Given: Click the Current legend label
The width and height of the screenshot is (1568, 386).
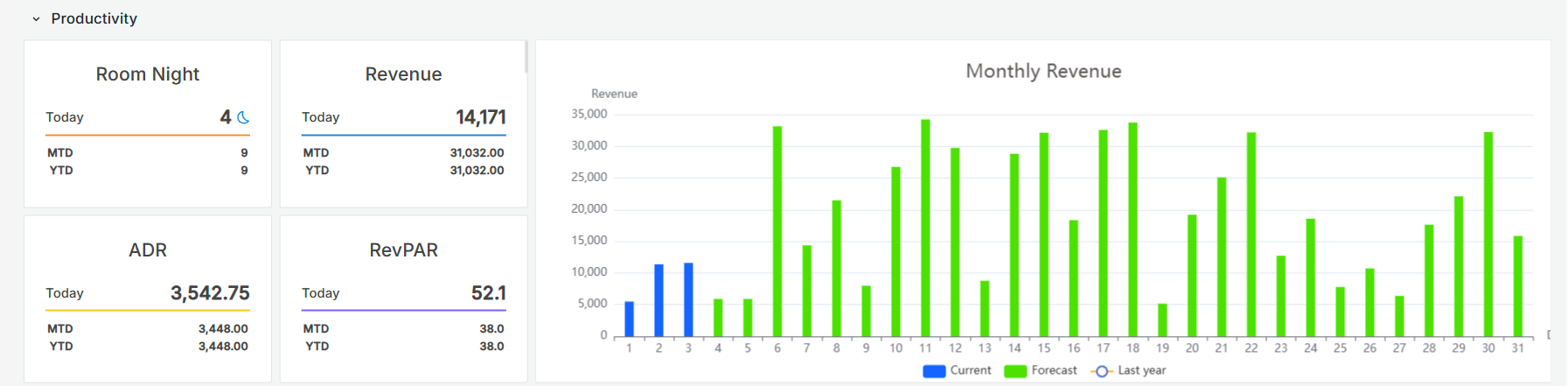Looking at the screenshot, I should (x=971, y=370).
